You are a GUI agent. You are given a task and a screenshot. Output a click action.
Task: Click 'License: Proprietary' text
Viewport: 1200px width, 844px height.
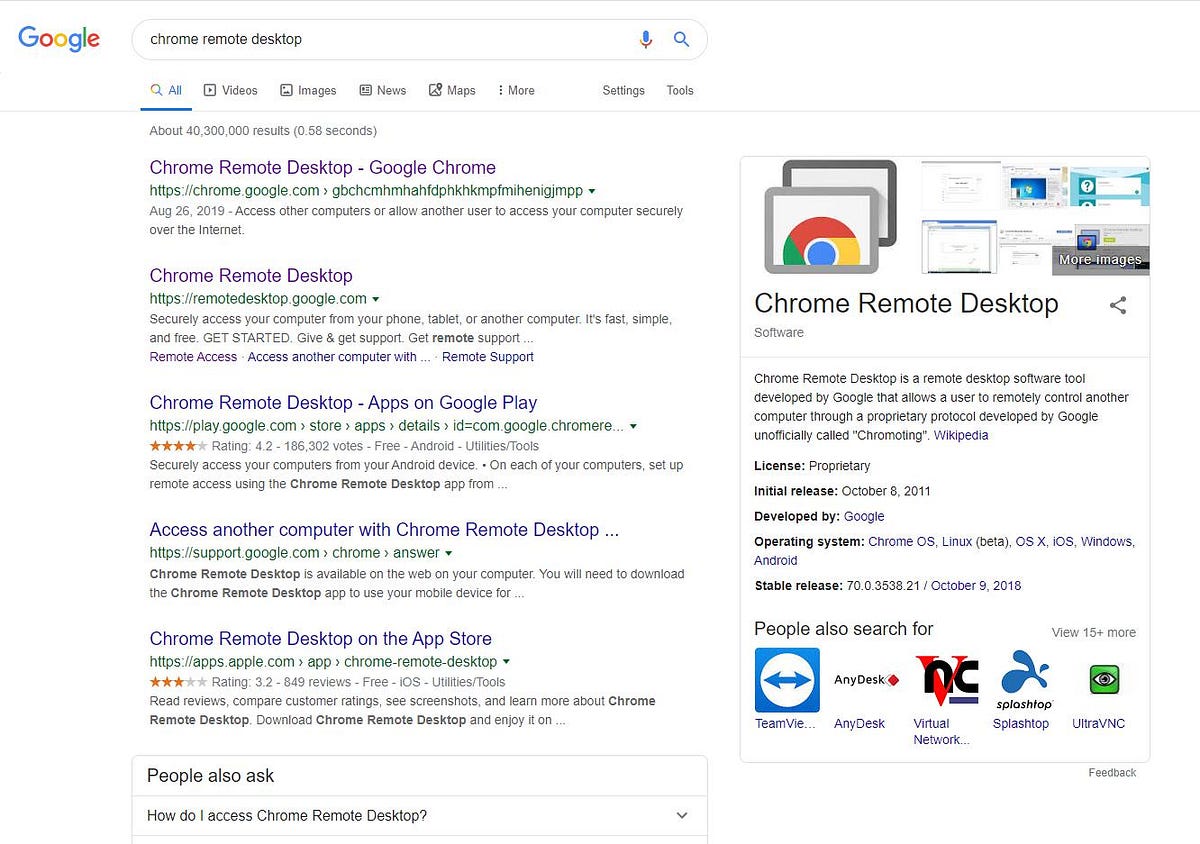(812, 465)
